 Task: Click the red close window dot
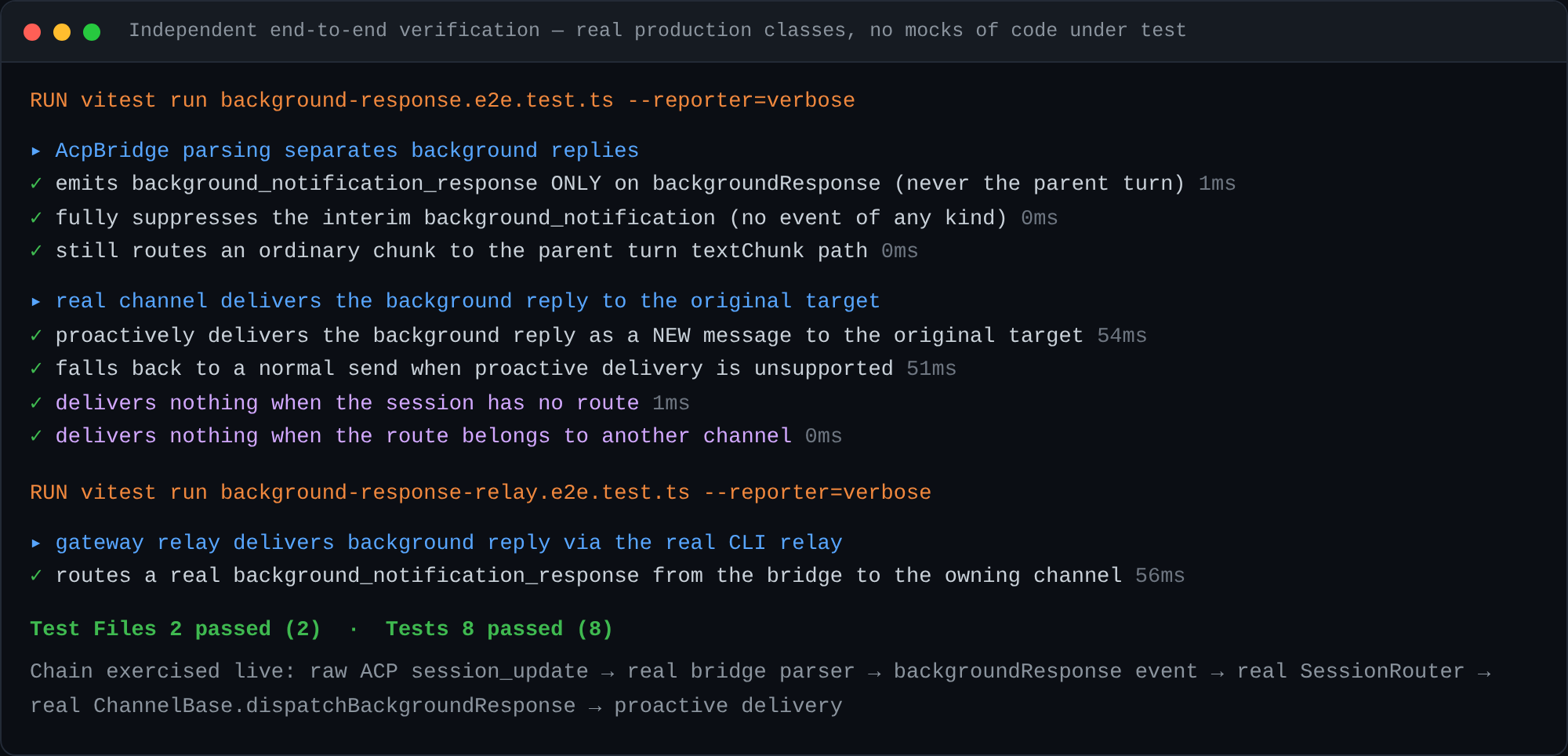[x=32, y=32]
